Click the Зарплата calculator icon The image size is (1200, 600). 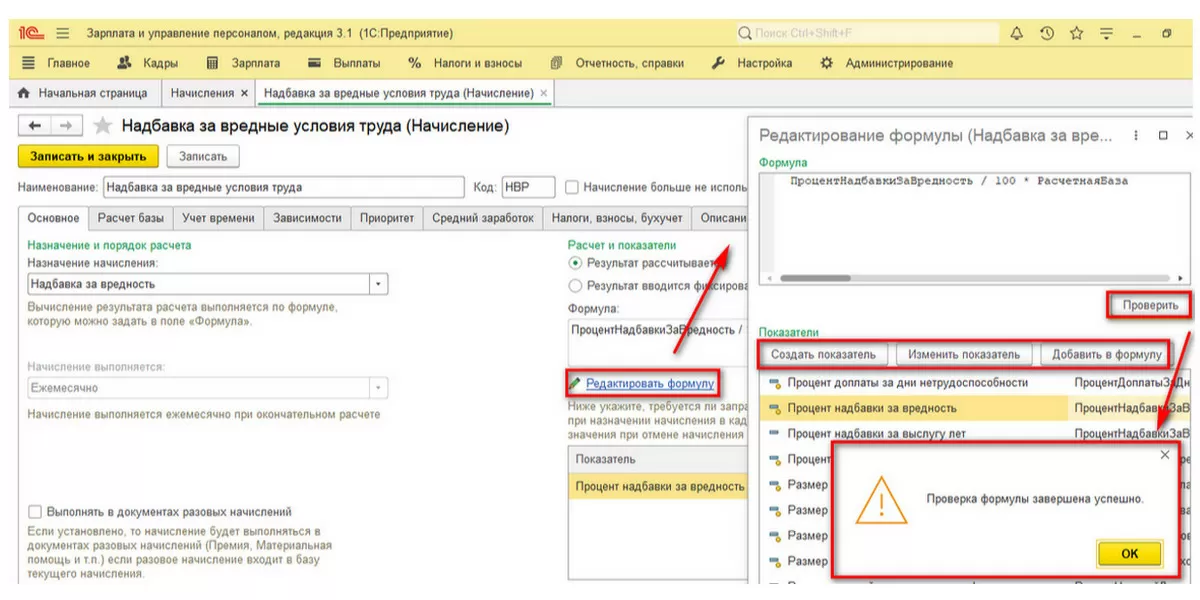coord(212,63)
